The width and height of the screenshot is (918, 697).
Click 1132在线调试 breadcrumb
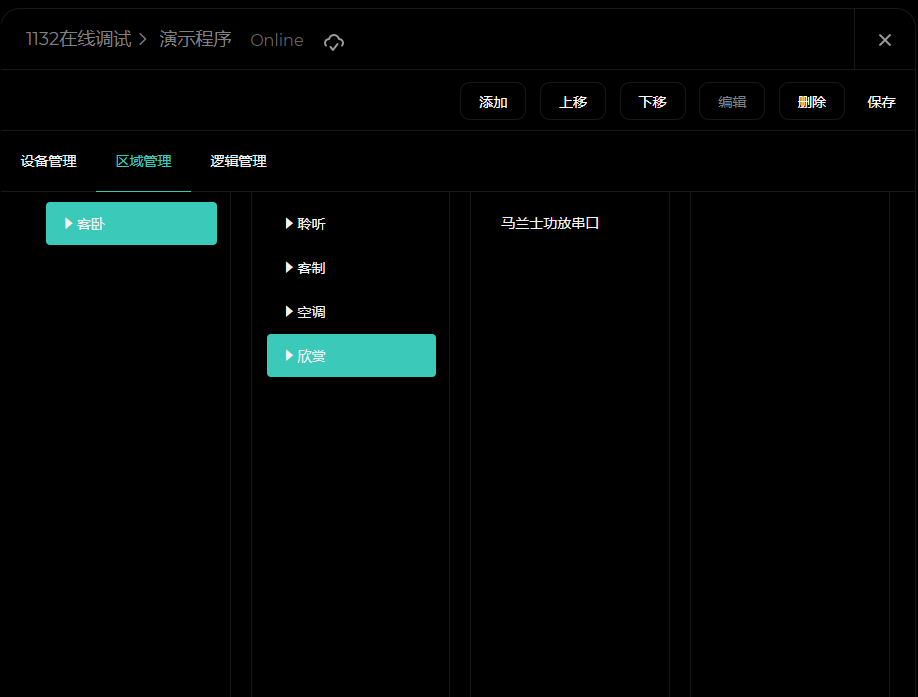tap(78, 39)
